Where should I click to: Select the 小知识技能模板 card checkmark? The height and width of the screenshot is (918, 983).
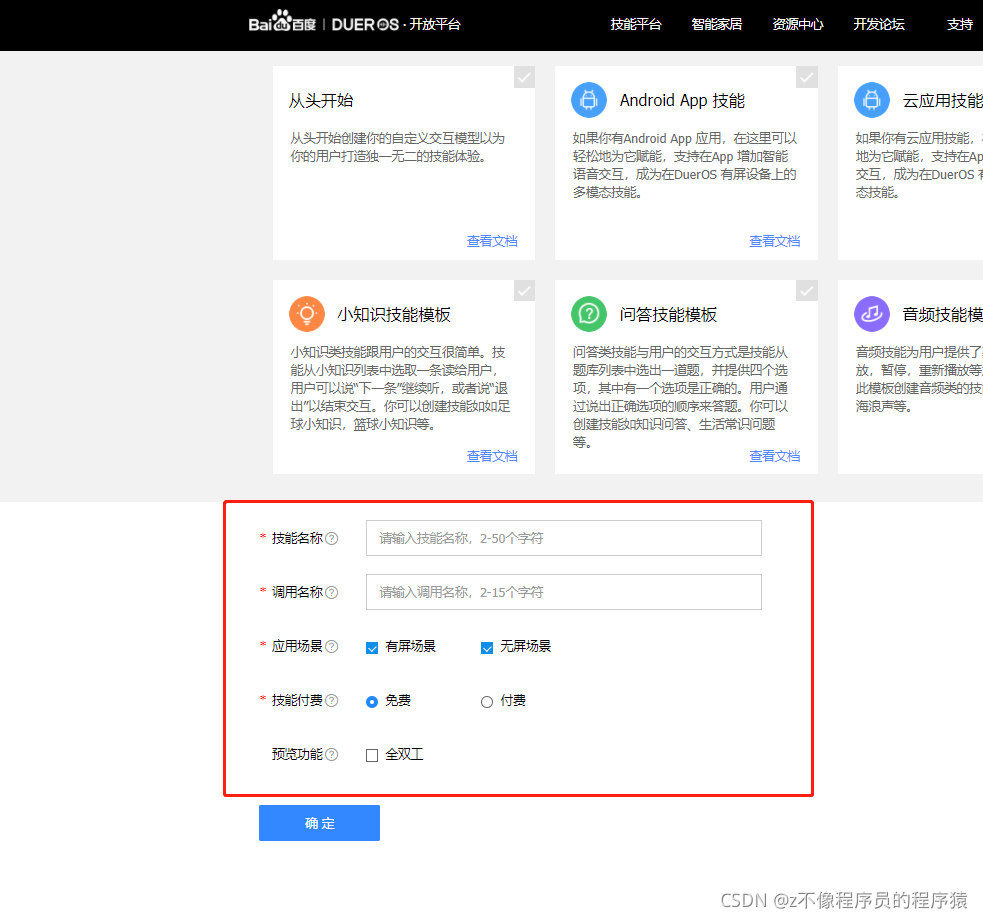pyautogui.click(x=524, y=291)
